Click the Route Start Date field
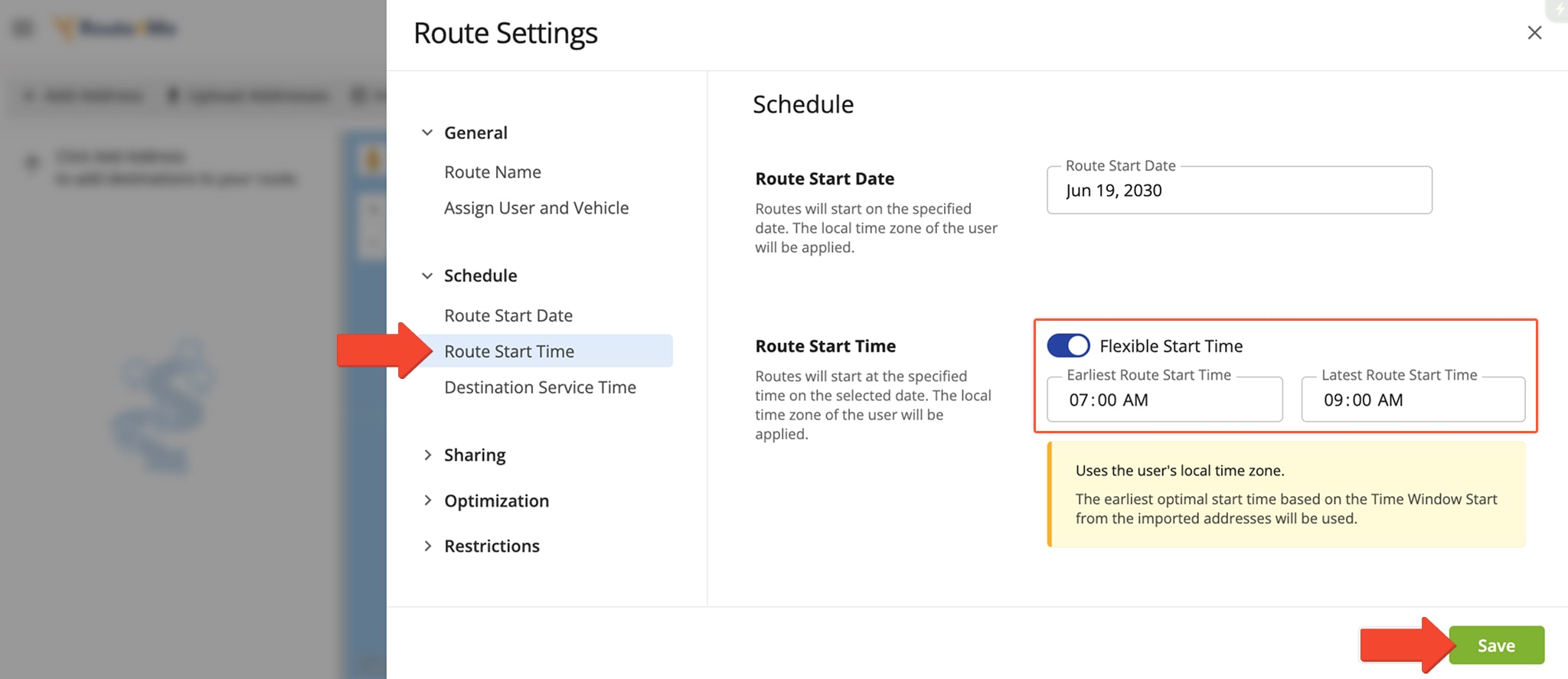The image size is (1568, 679). (1239, 190)
